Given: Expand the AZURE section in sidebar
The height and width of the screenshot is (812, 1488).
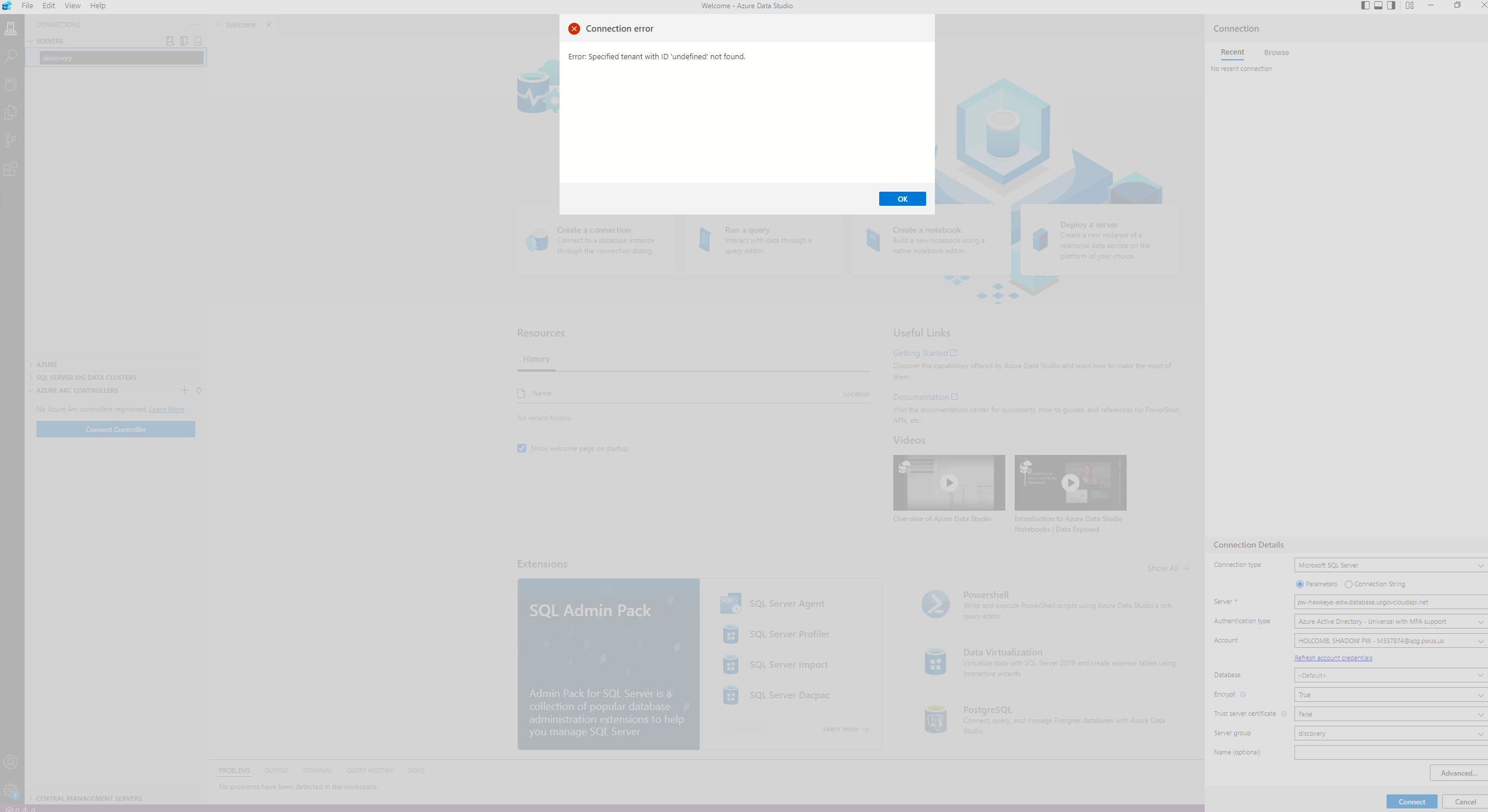Looking at the screenshot, I should [x=30, y=364].
